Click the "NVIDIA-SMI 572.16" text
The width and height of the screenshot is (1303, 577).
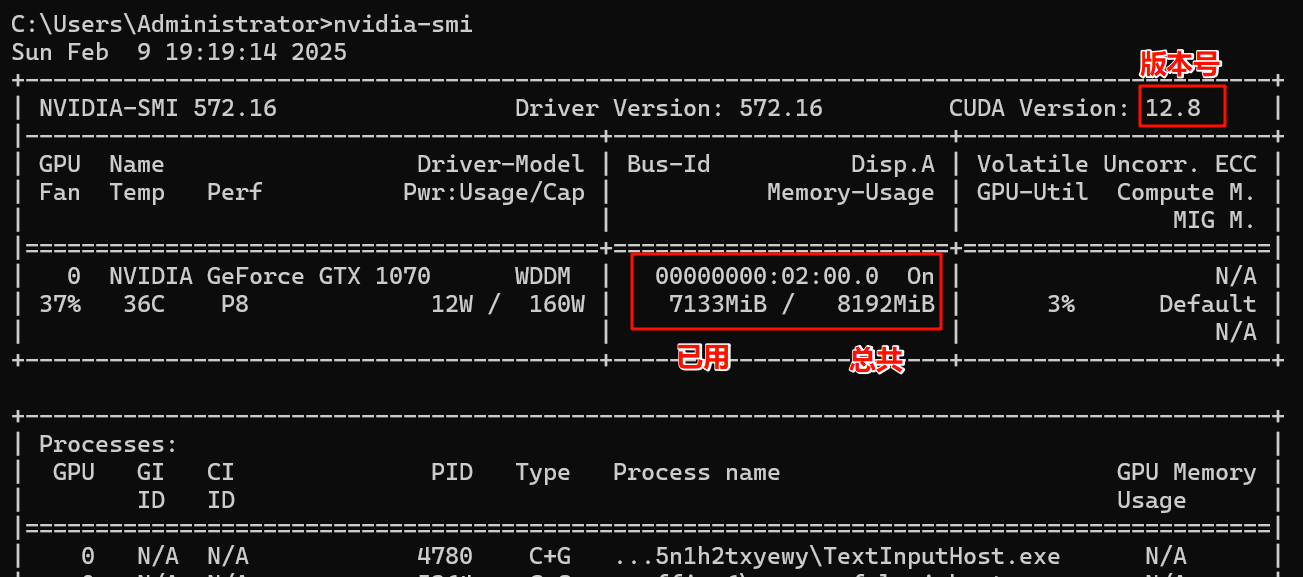tap(158, 108)
